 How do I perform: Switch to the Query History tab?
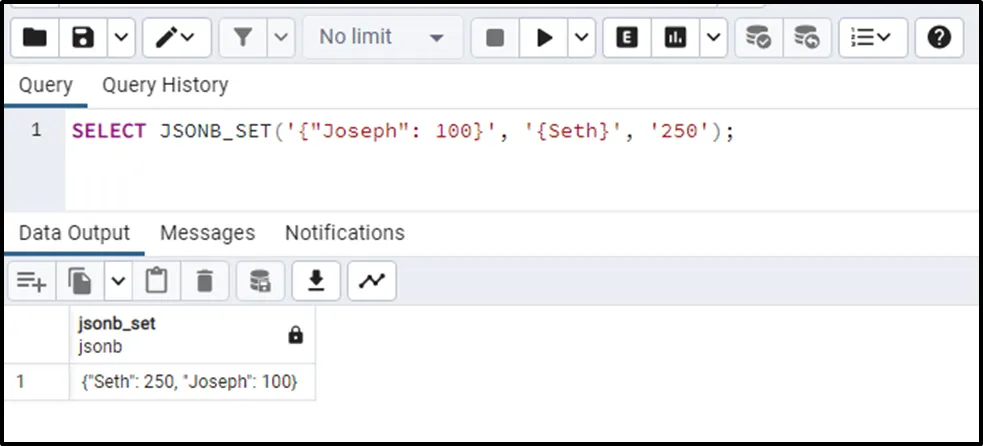[x=165, y=85]
